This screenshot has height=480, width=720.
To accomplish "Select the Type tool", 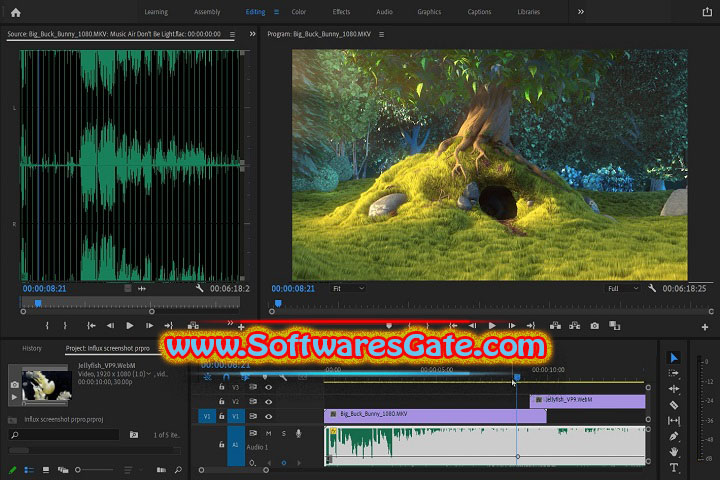I will tap(674, 468).
